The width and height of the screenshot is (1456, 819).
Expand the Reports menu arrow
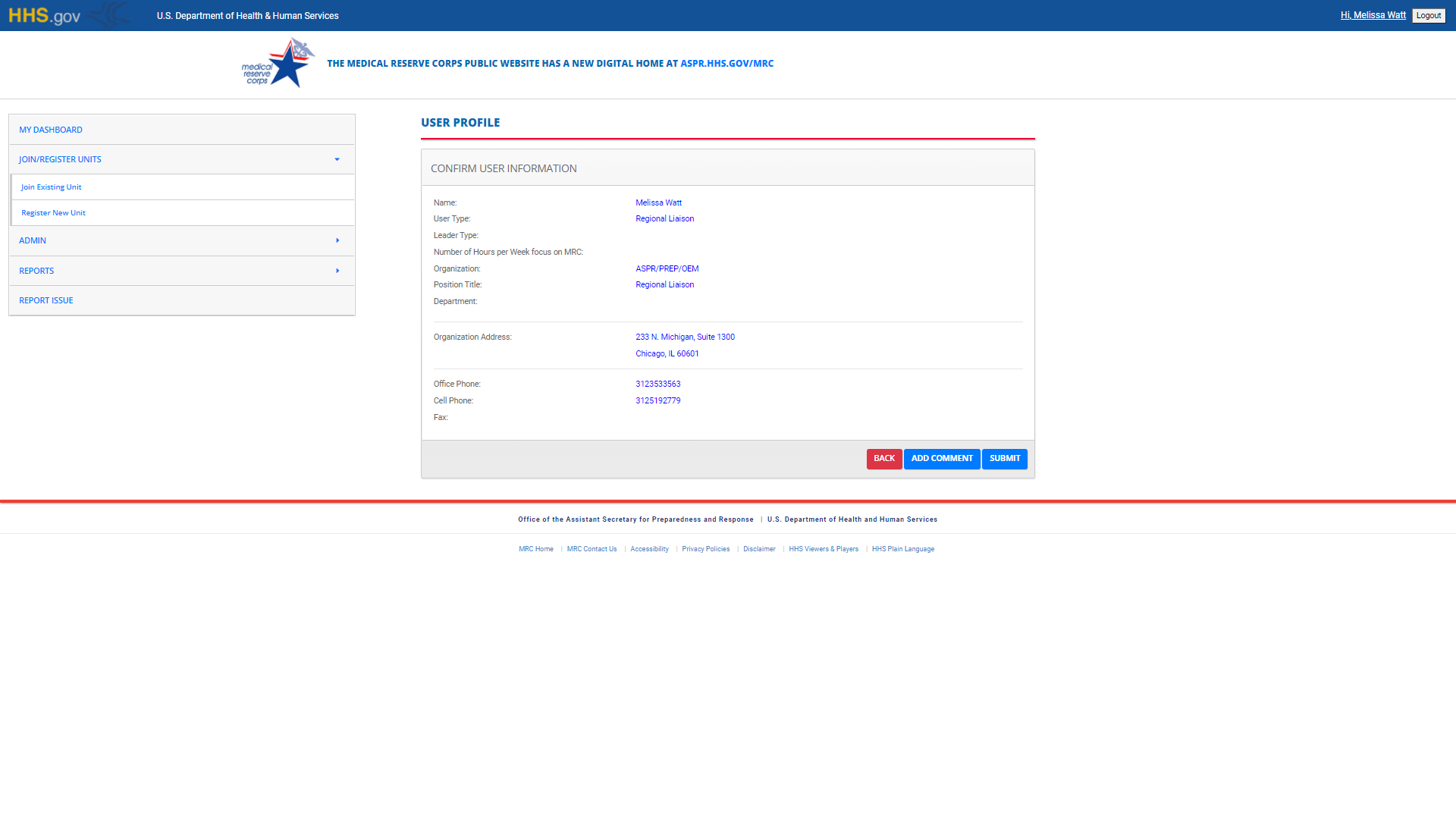tap(337, 271)
